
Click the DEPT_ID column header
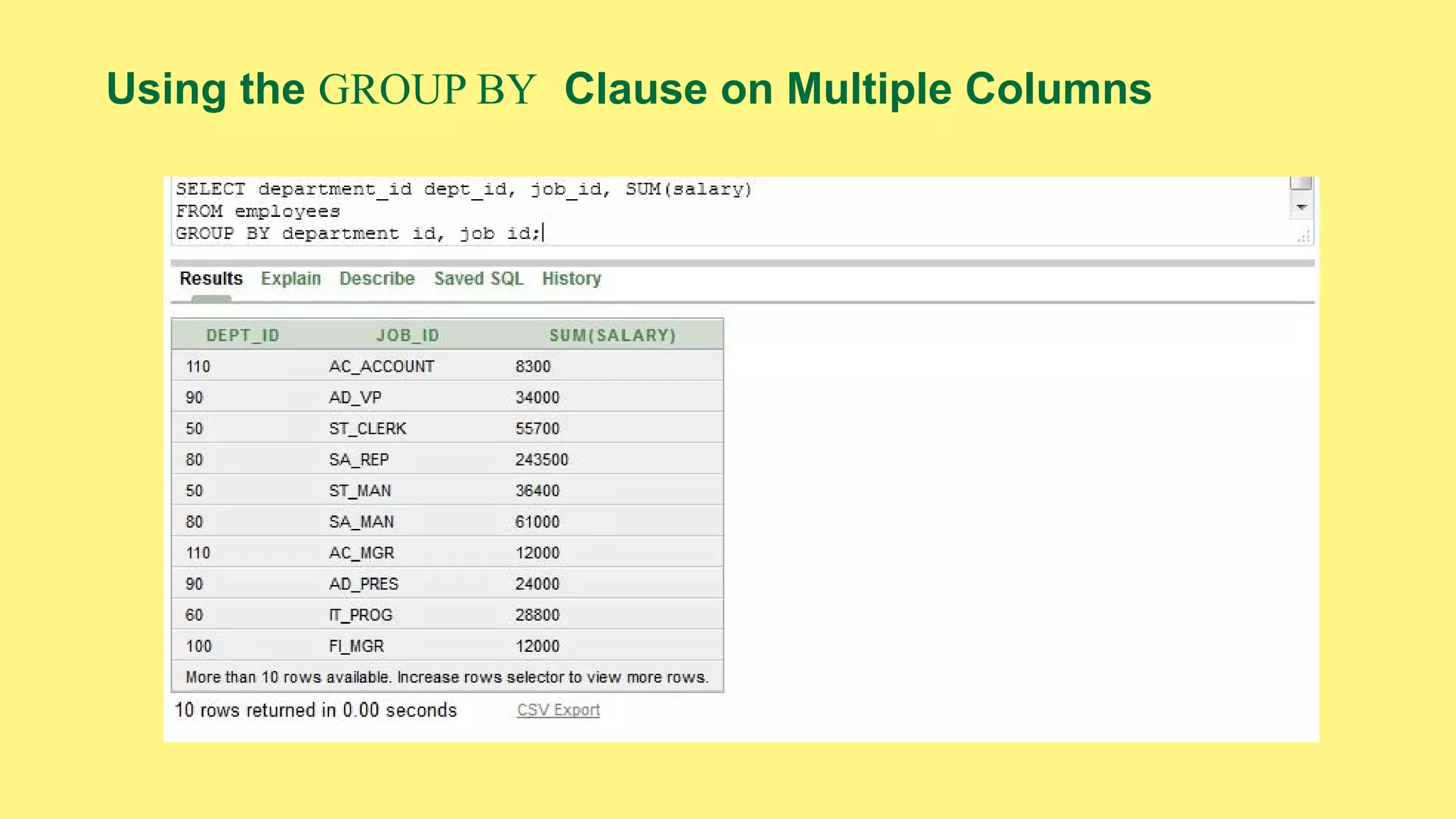tap(242, 336)
